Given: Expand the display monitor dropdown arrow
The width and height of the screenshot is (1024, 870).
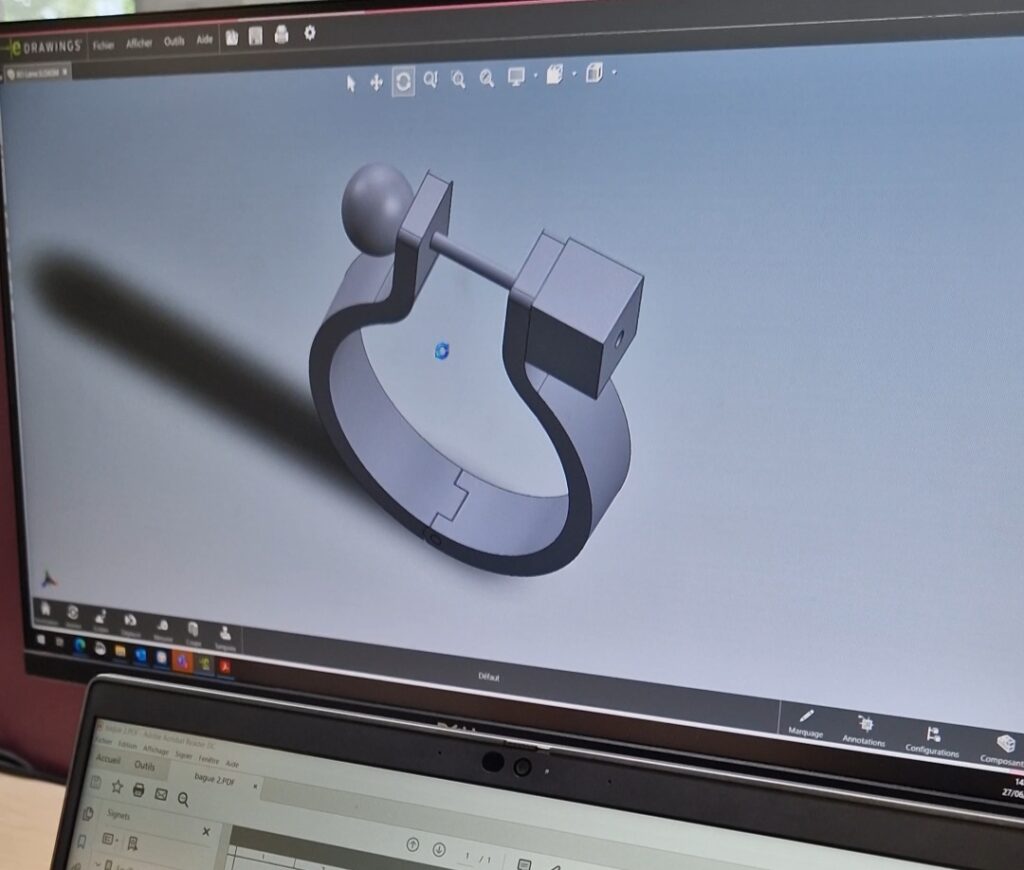Looking at the screenshot, I should pos(536,75).
